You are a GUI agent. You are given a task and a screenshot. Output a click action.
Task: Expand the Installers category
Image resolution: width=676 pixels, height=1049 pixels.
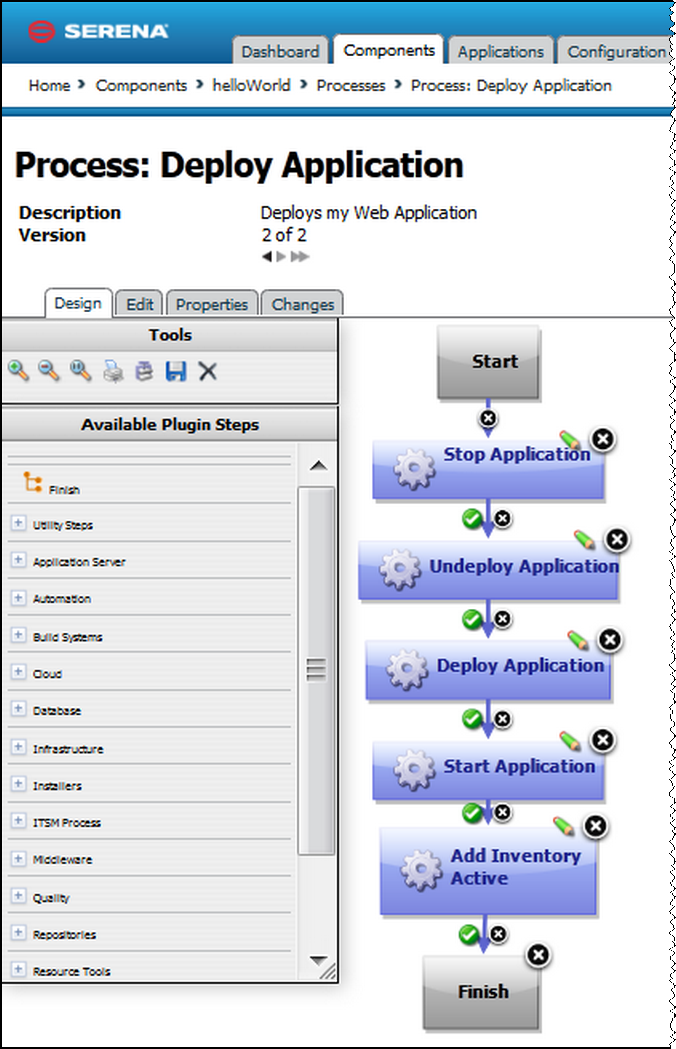pyautogui.click(x=19, y=783)
